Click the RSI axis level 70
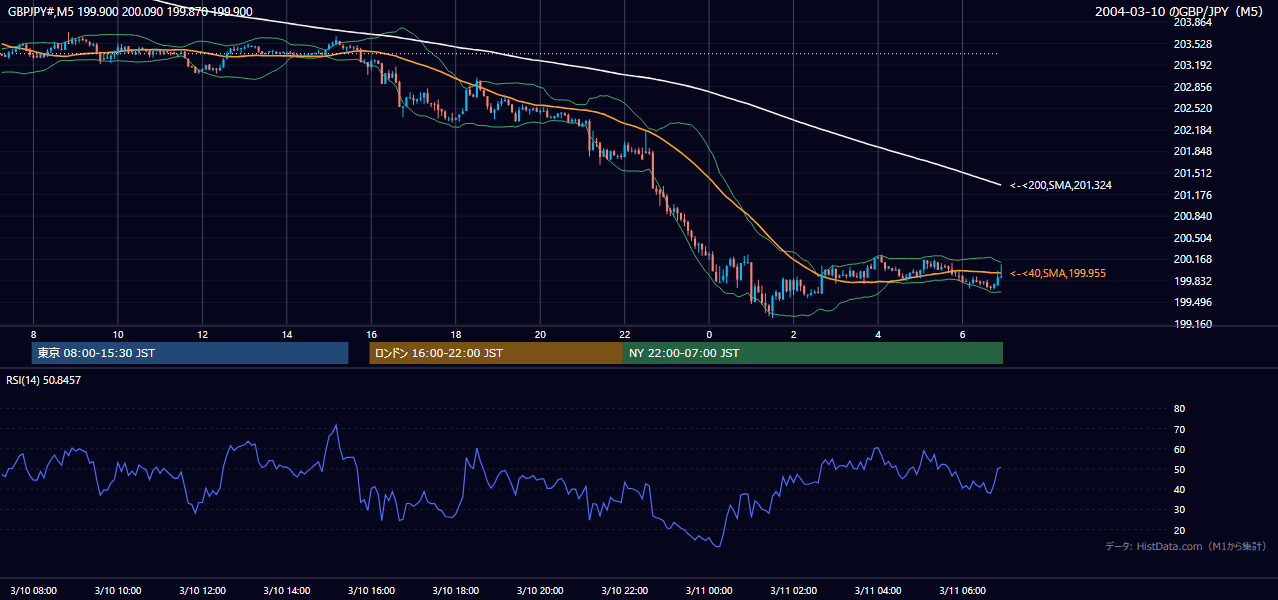1278x600 pixels. [1179, 429]
